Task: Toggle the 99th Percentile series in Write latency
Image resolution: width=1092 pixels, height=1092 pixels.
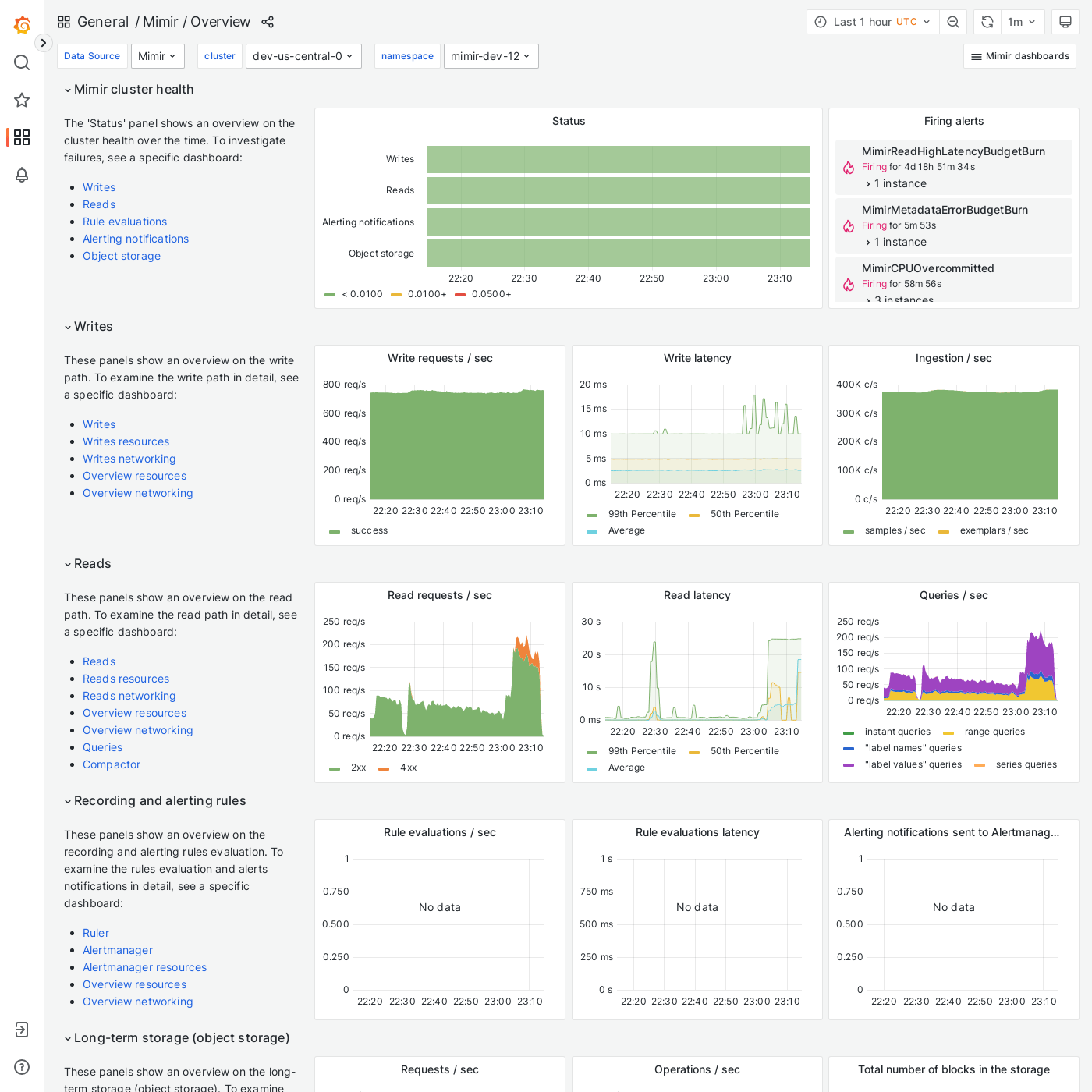Action: point(641,514)
